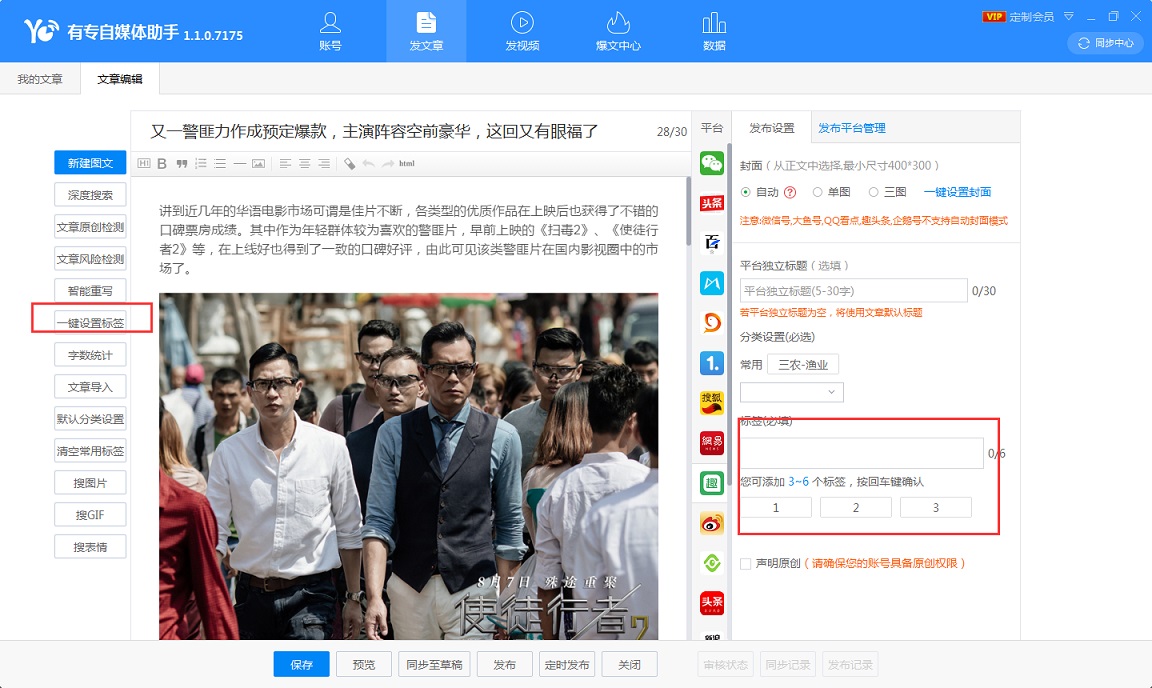This screenshot has height=688, width=1152.
Task: Select the Sohu 搜狐 platform icon
Action: tap(712, 403)
